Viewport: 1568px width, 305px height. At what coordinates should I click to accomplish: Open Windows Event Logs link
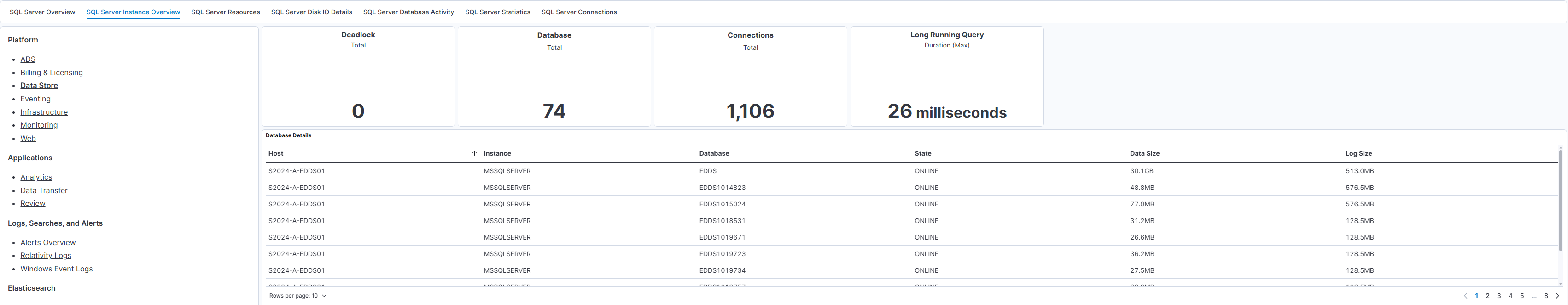pos(57,269)
